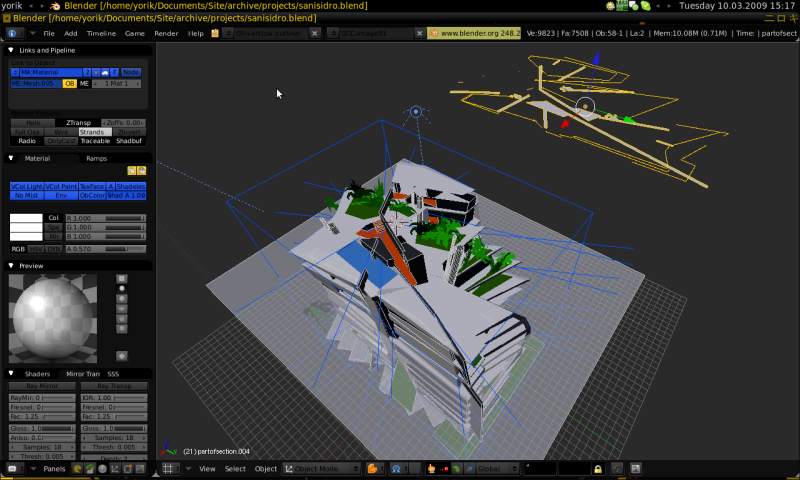Click the copy material settings icon

[130, 171]
